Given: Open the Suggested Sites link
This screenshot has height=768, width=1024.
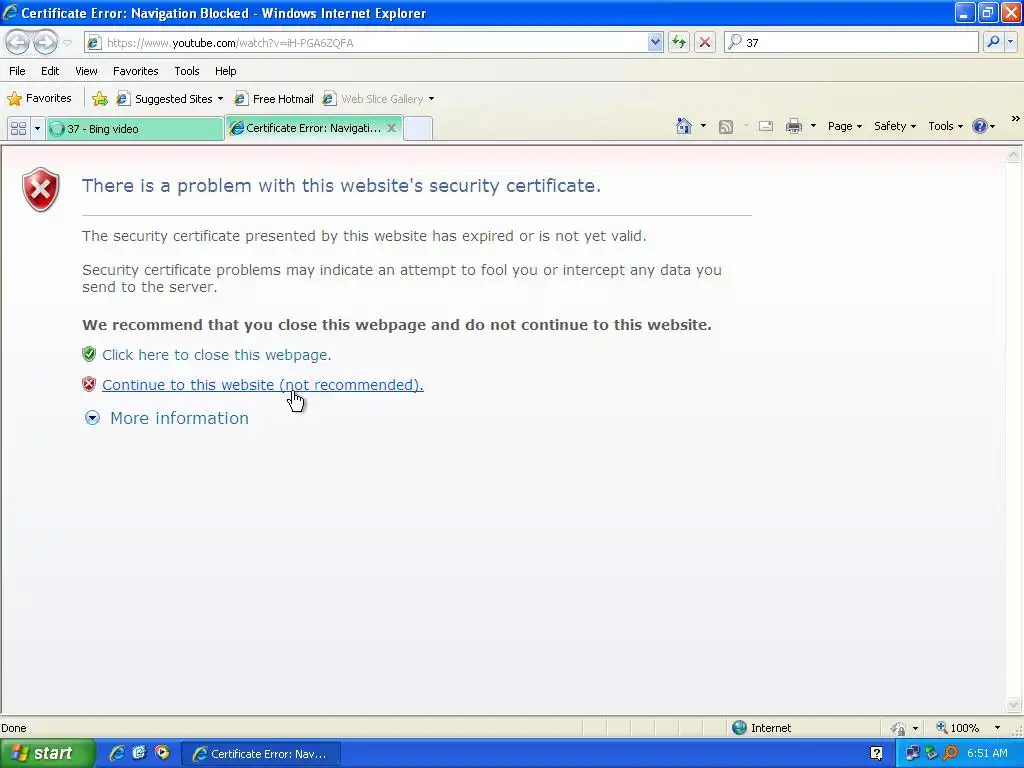Looking at the screenshot, I should click(168, 99).
